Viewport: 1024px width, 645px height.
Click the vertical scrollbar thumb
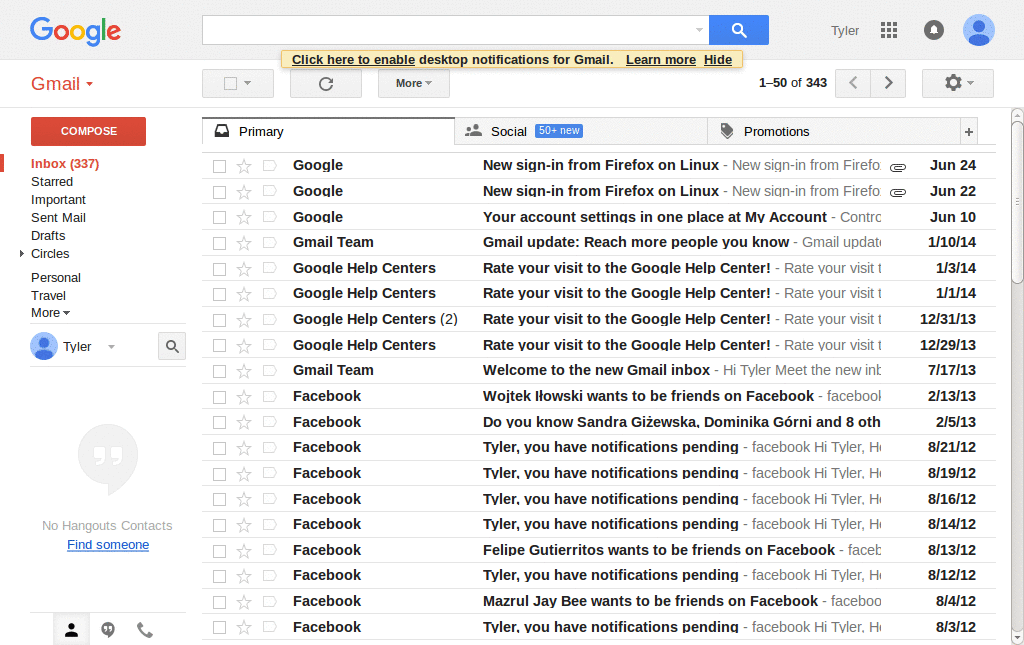point(1017,202)
